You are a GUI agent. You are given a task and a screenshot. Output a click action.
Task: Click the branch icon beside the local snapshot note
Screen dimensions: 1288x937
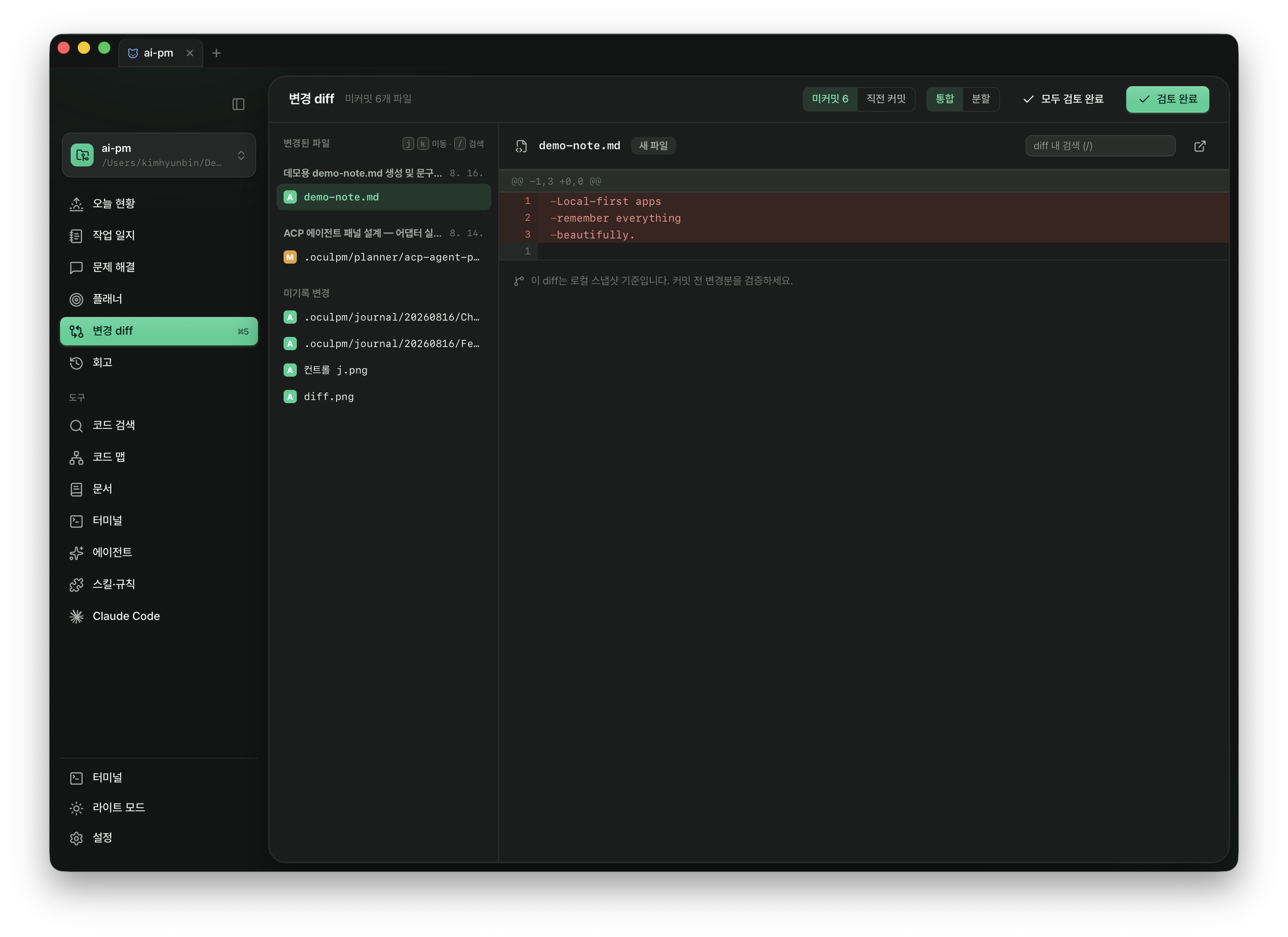coord(519,281)
